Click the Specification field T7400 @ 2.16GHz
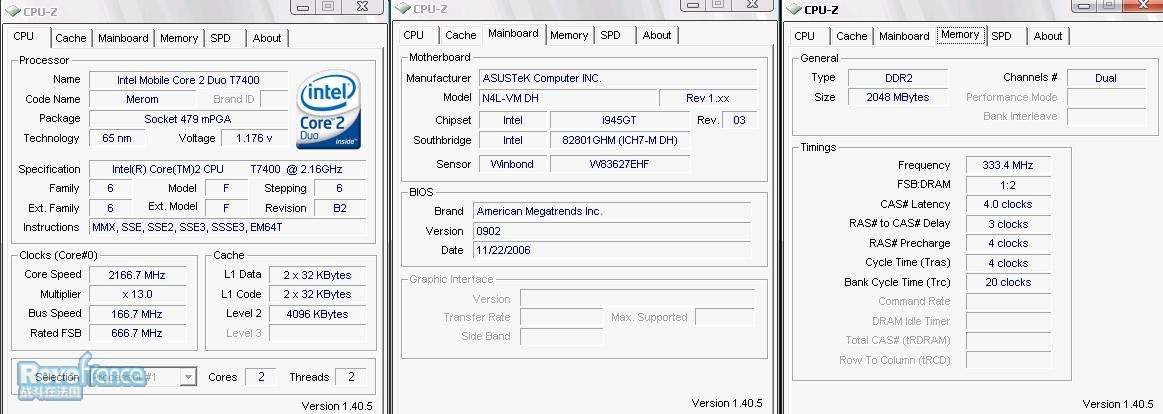The image size is (1163, 414). 227,169
